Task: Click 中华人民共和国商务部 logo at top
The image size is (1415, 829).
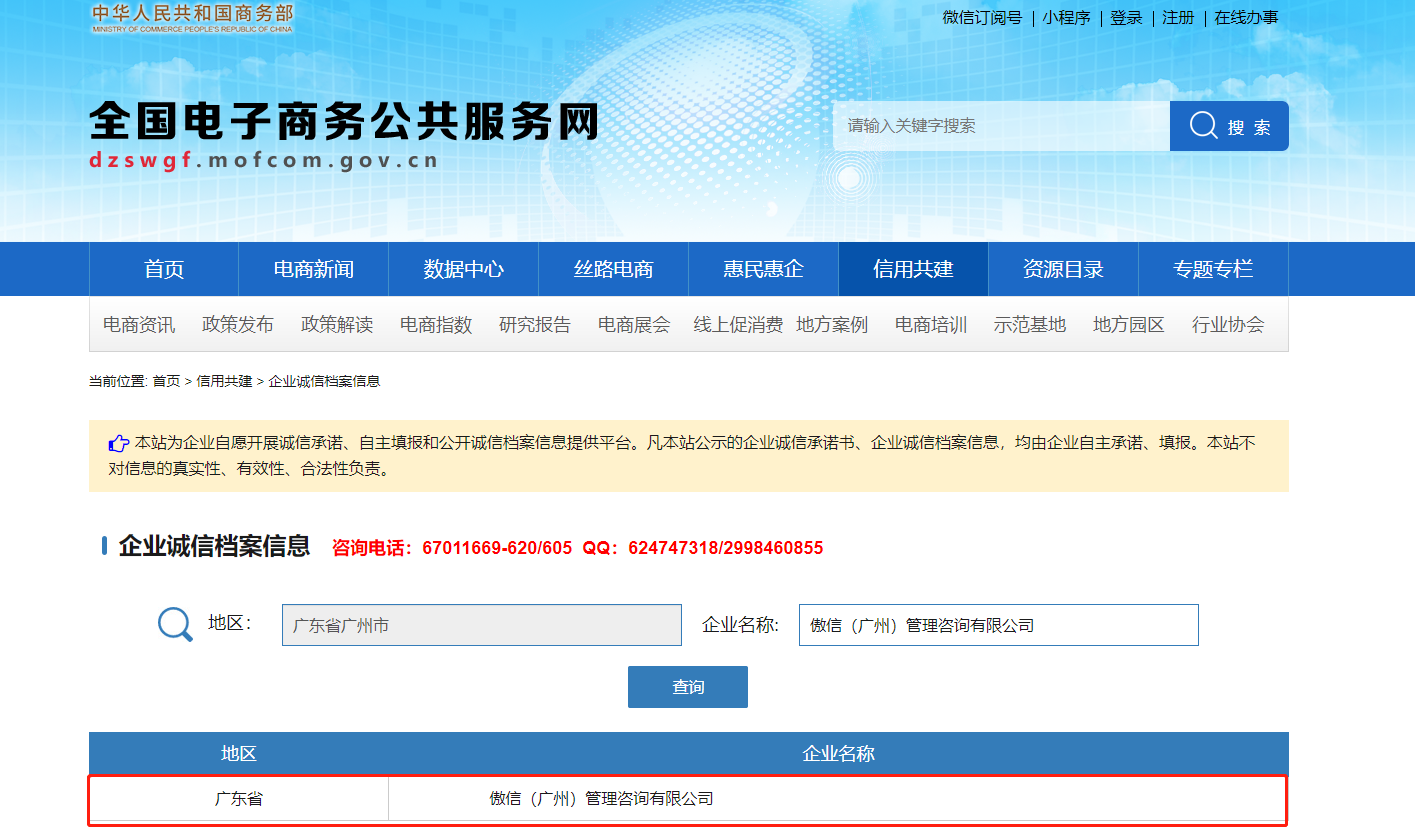Action: click(193, 17)
